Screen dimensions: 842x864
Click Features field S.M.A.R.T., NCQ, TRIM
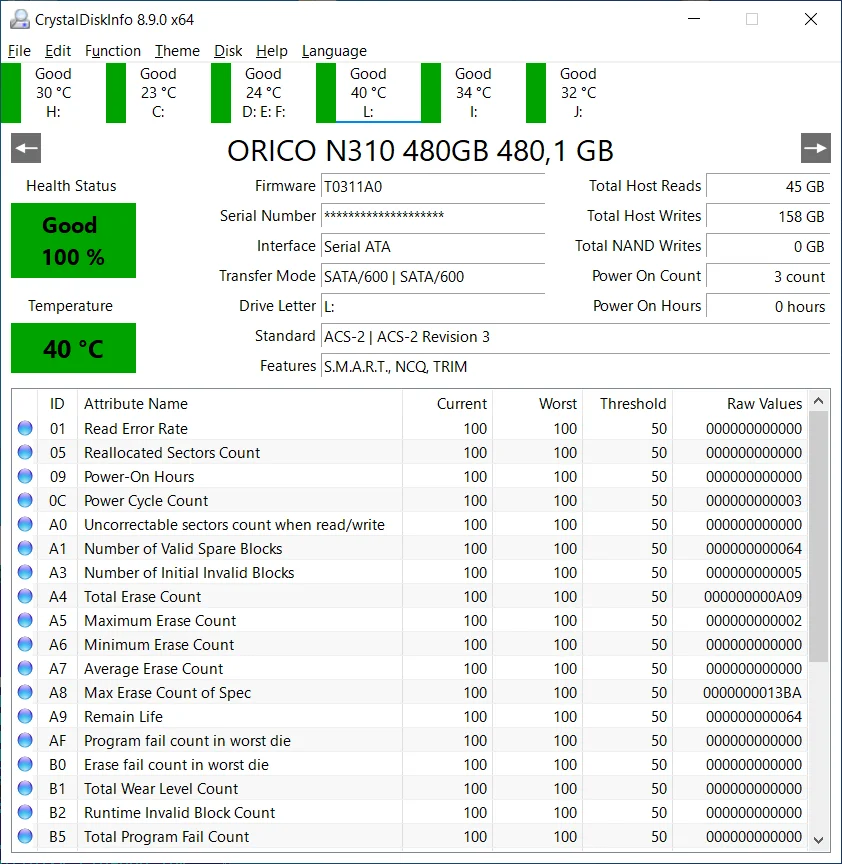(575, 366)
